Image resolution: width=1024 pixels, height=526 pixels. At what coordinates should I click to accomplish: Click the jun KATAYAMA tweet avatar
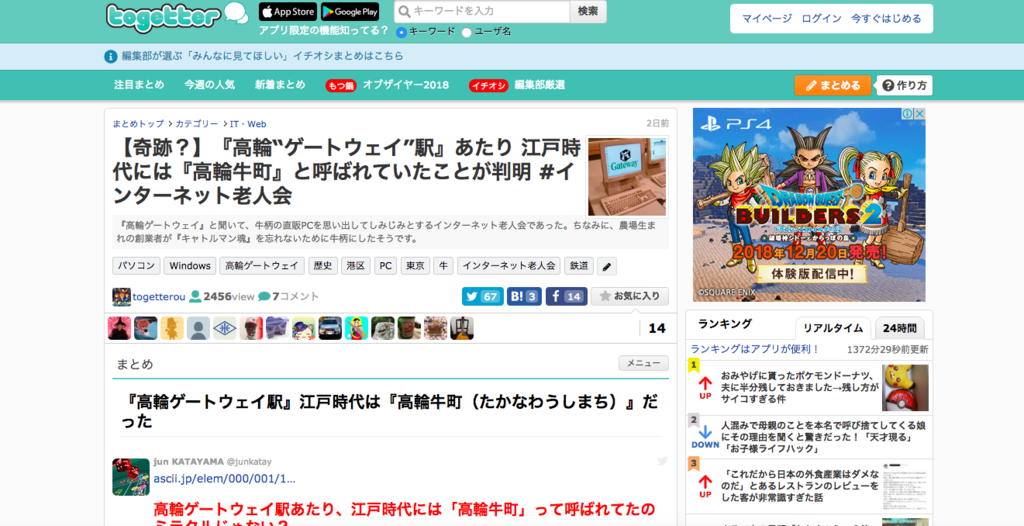(131, 476)
